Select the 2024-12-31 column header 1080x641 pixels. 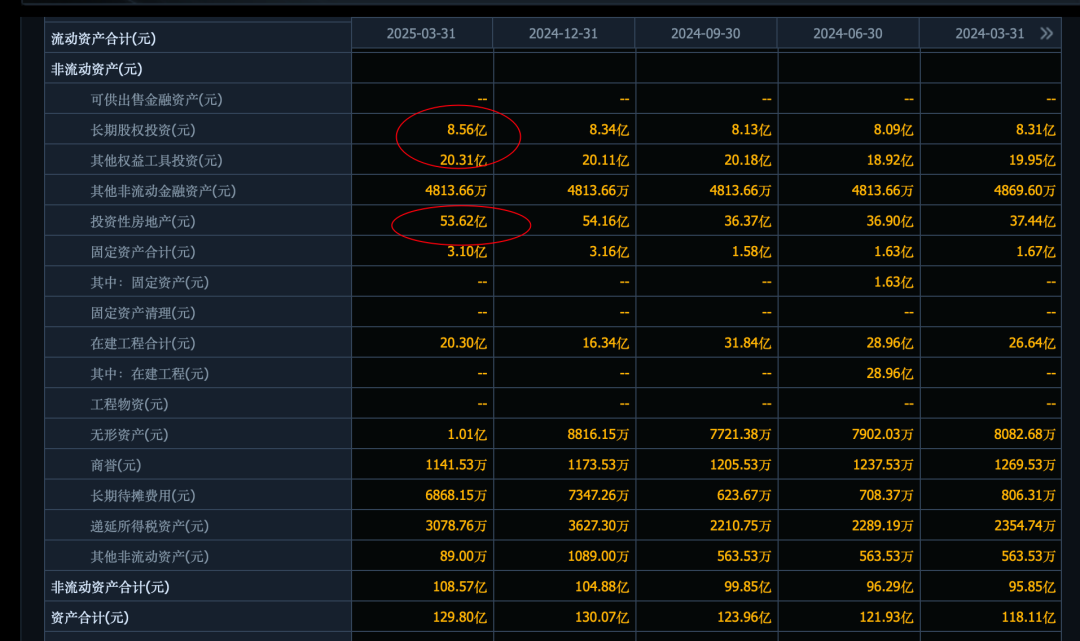pyautogui.click(x=563, y=34)
